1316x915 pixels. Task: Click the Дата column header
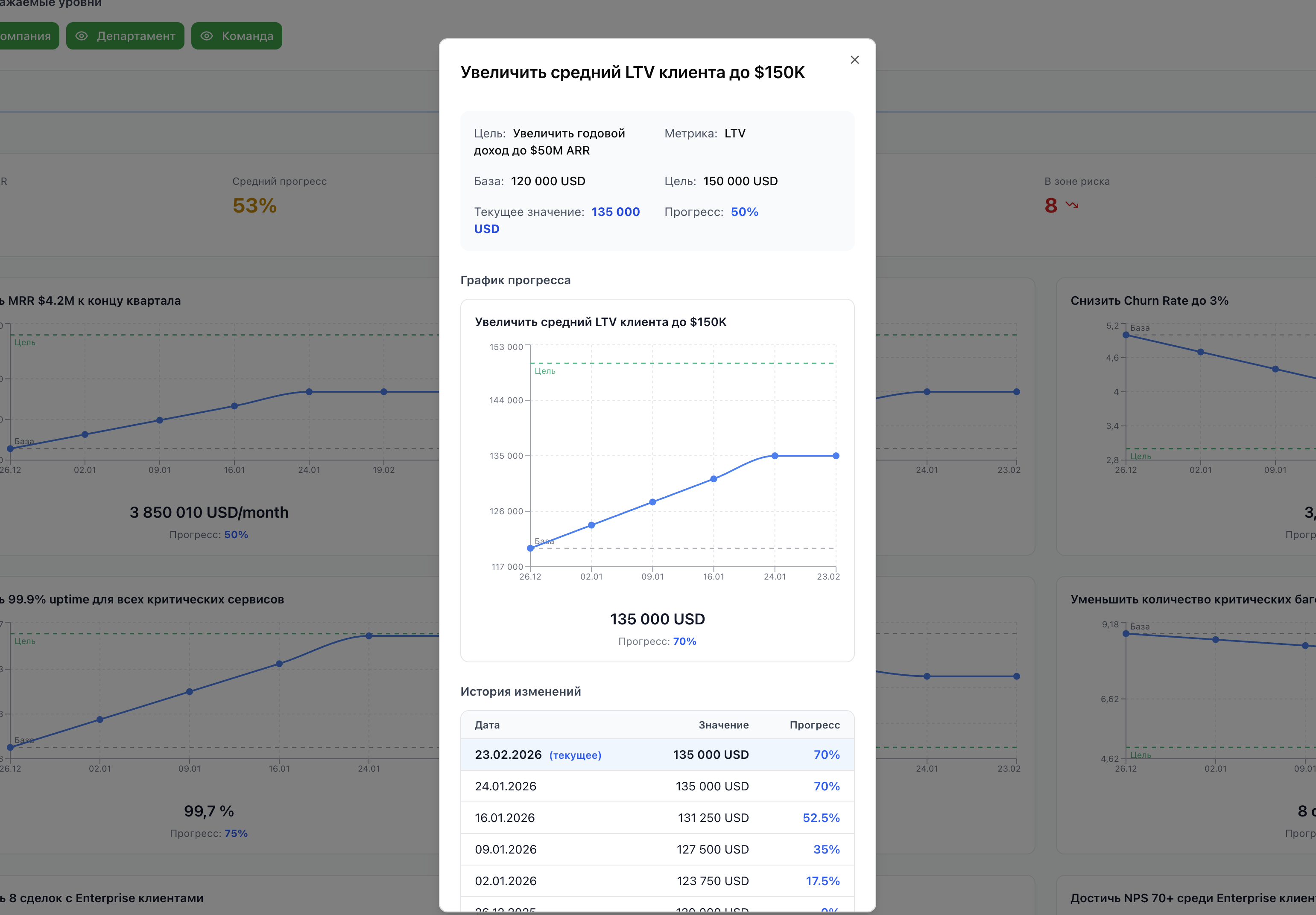click(x=487, y=725)
